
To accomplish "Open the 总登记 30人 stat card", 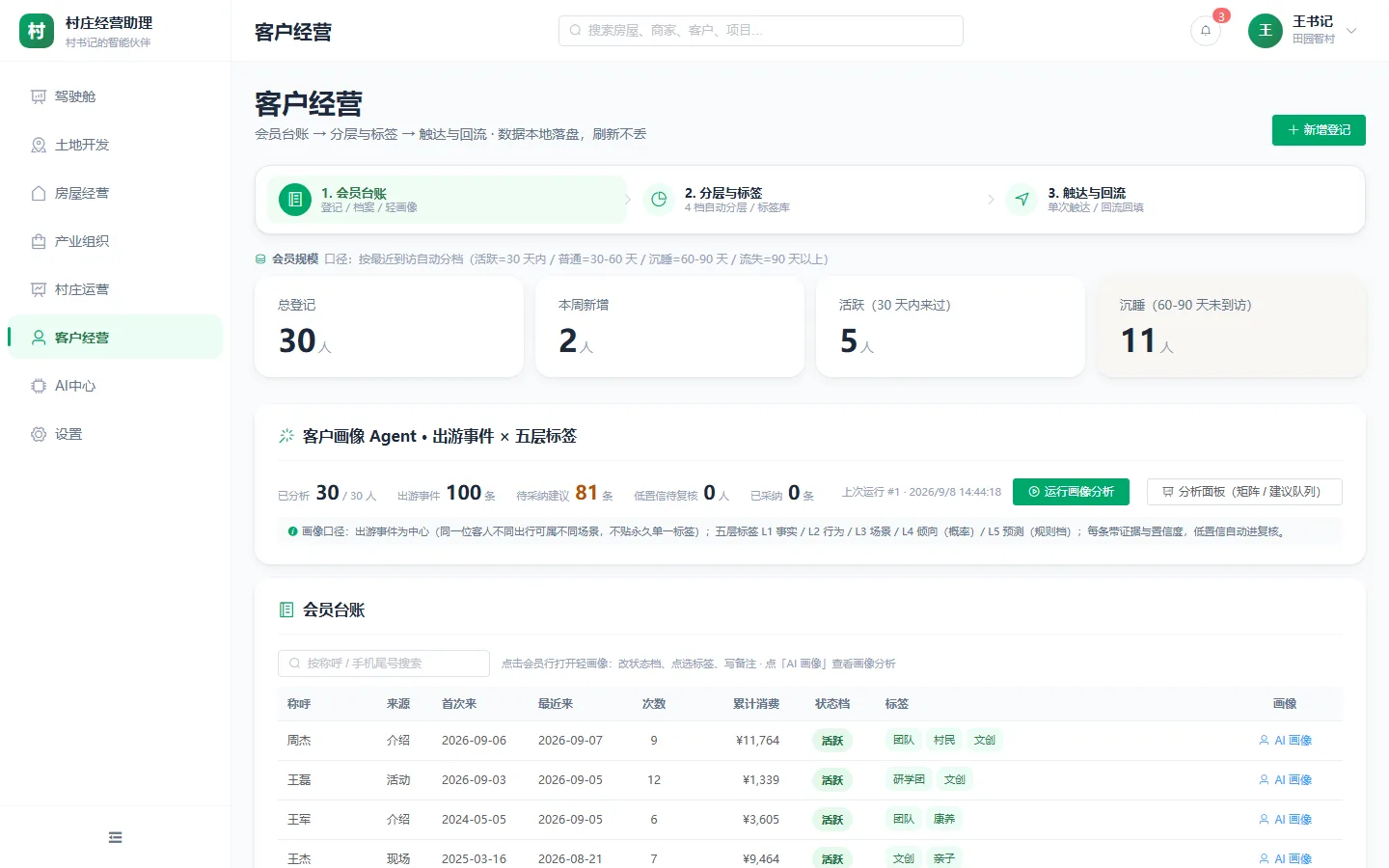I will (x=389, y=327).
